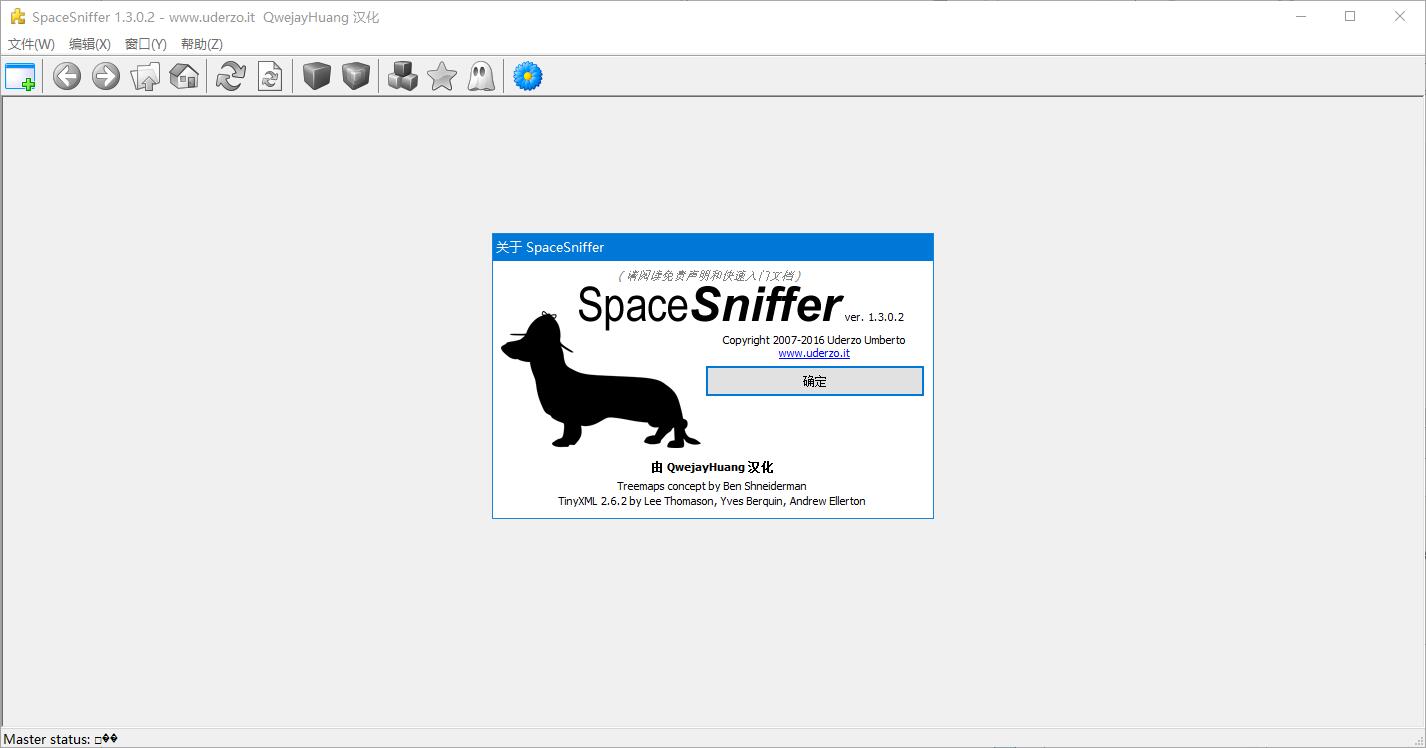Image resolution: width=1426 pixels, height=748 pixels.
Task: Minimize the SpaceSniffer window
Action: (1301, 16)
